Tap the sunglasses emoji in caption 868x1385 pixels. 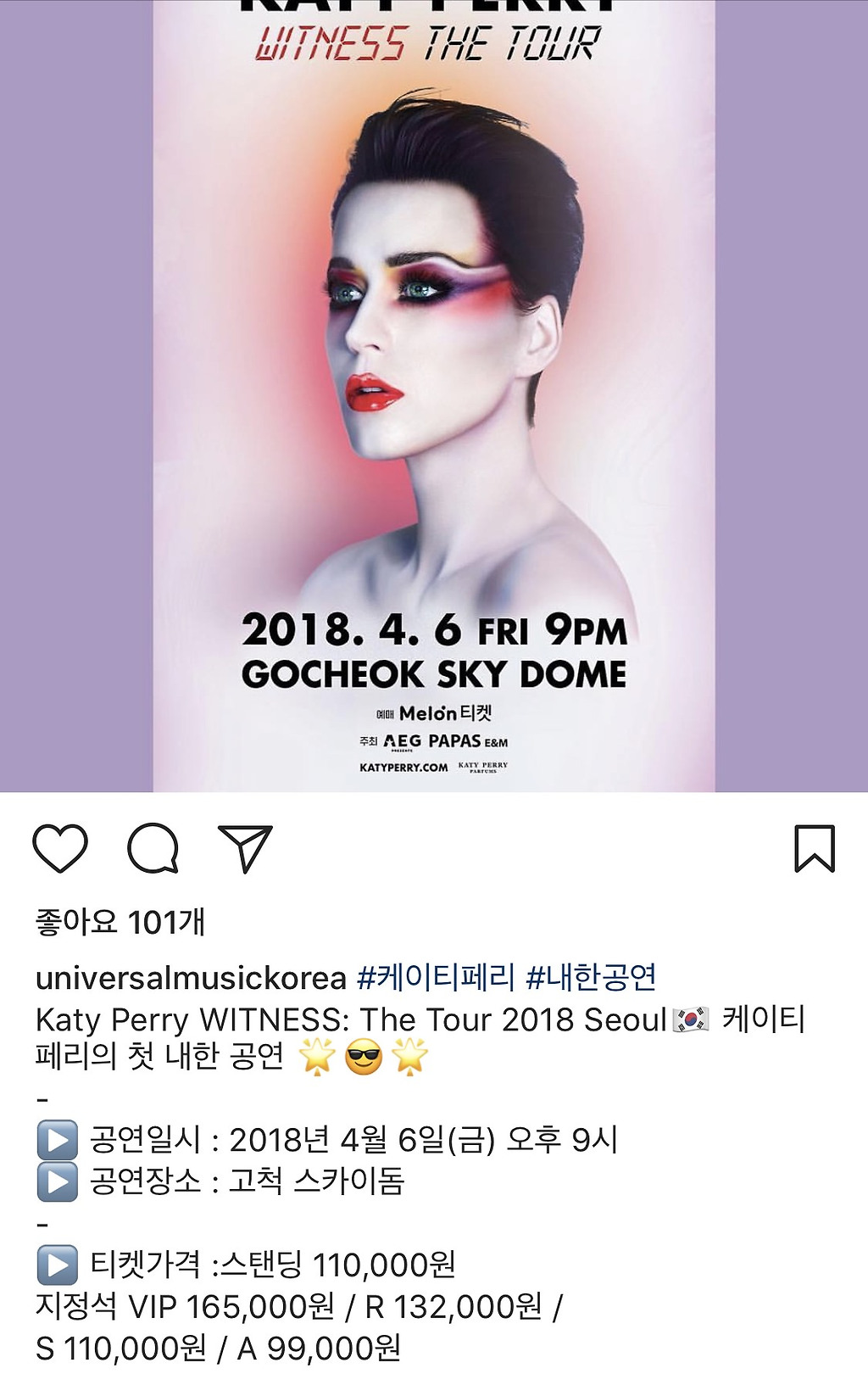[364, 1058]
